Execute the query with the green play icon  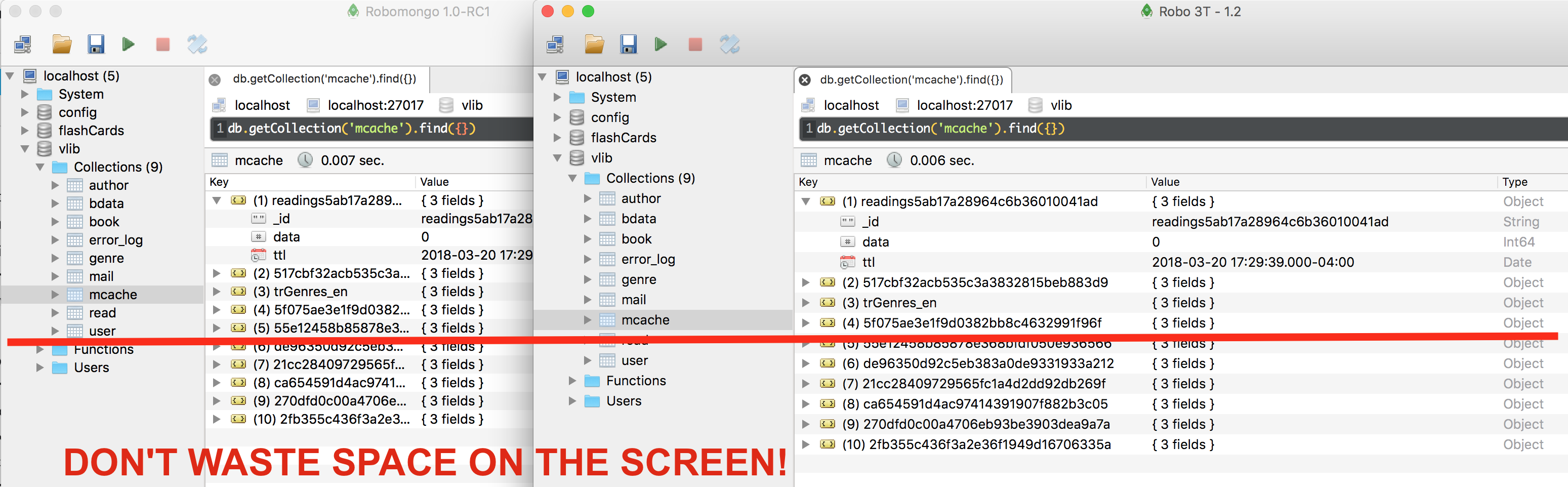tap(661, 44)
